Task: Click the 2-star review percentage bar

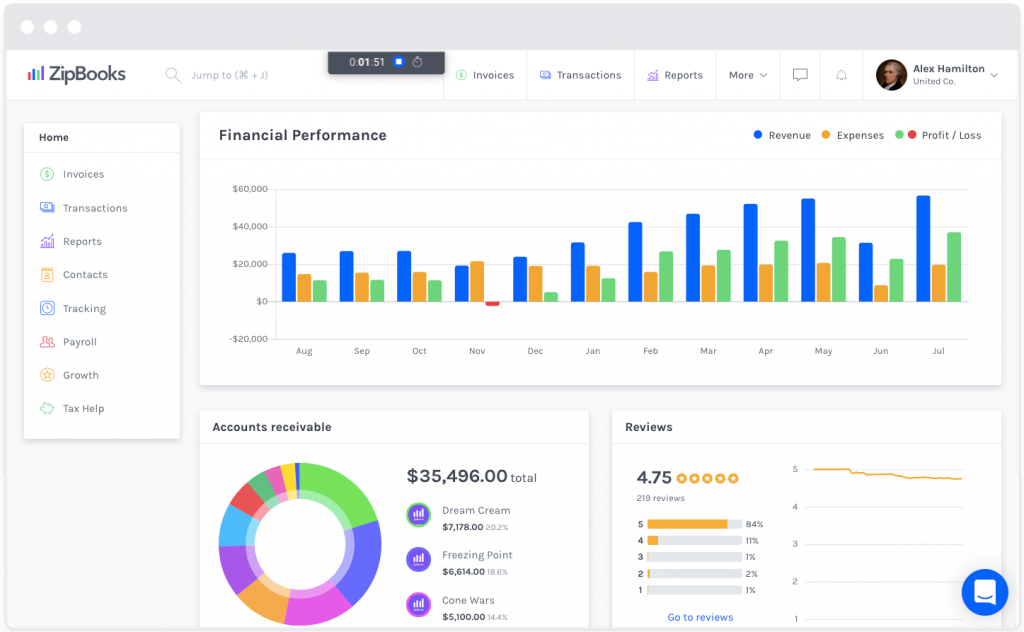Action: [x=695, y=574]
